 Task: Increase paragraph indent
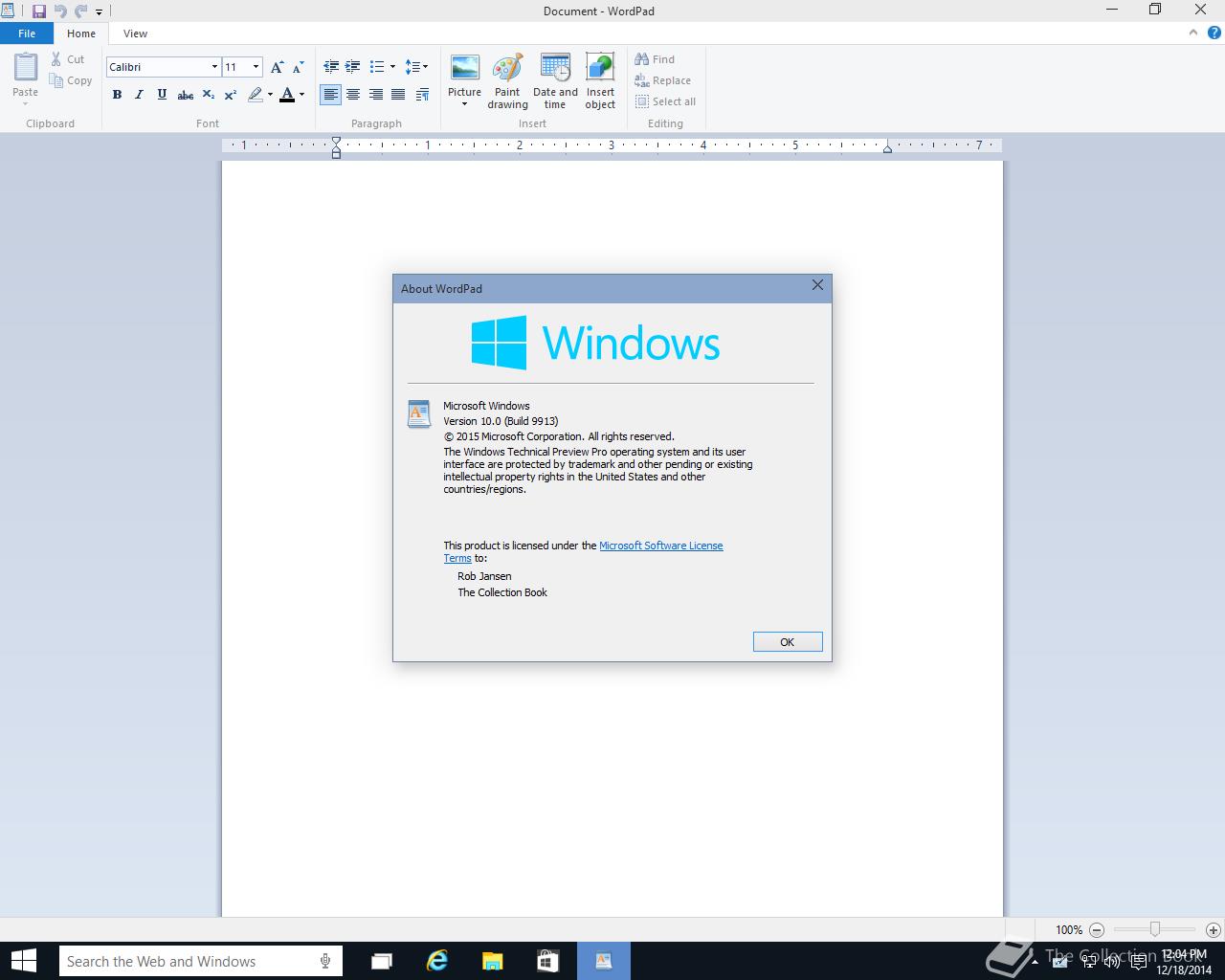(352, 67)
